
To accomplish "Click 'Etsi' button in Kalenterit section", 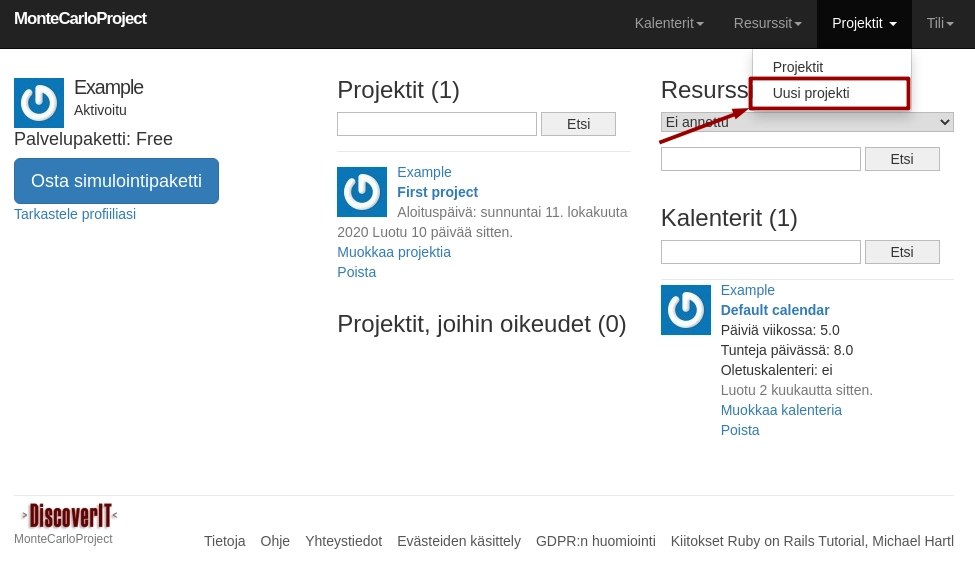I will point(902,252).
